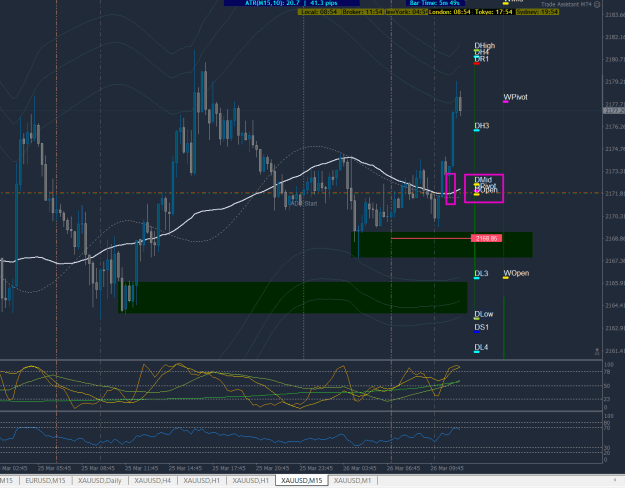Select the upper green zone with red line

click(442, 245)
